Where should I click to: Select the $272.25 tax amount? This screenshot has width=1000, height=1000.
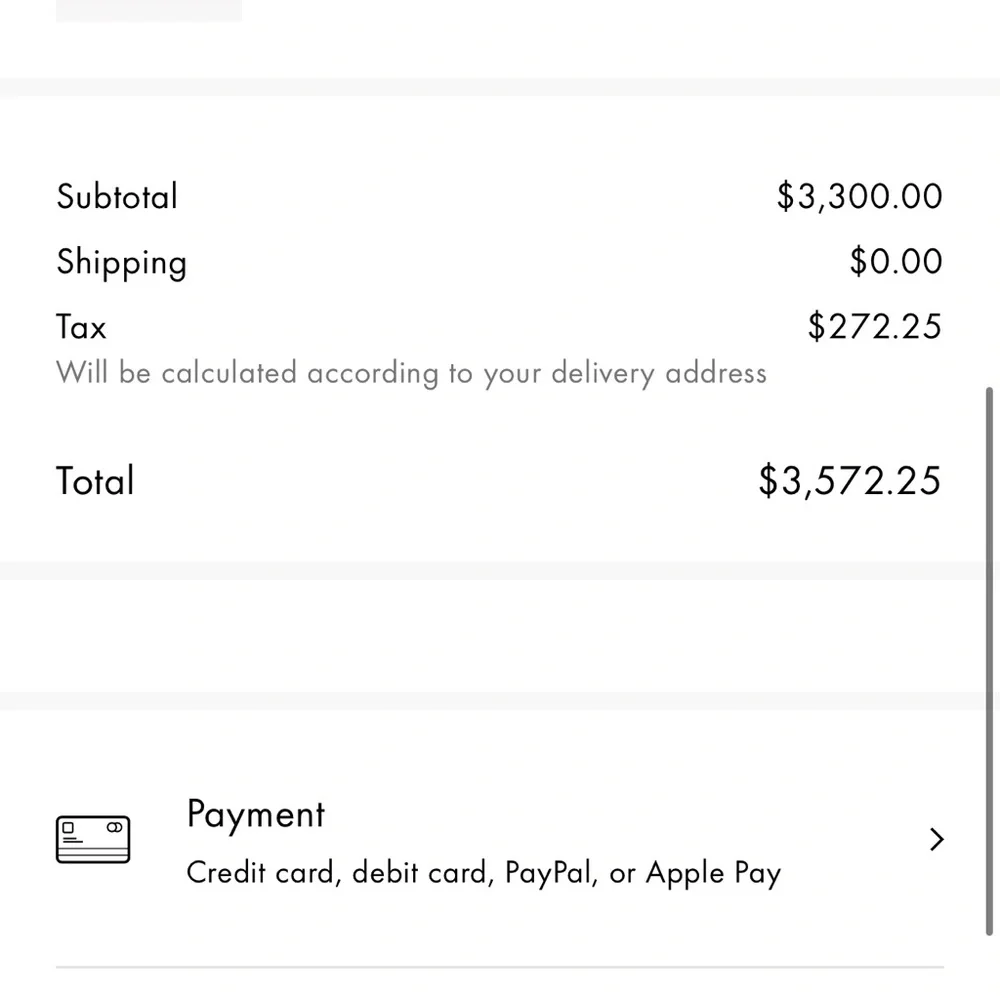(874, 326)
